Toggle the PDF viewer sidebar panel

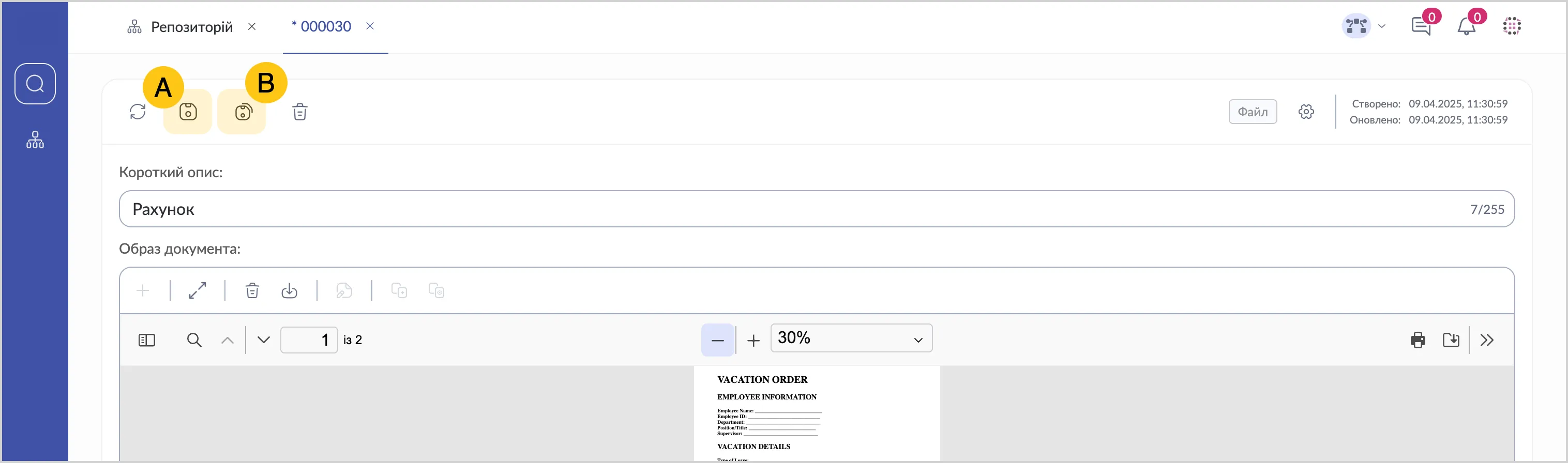pos(147,340)
